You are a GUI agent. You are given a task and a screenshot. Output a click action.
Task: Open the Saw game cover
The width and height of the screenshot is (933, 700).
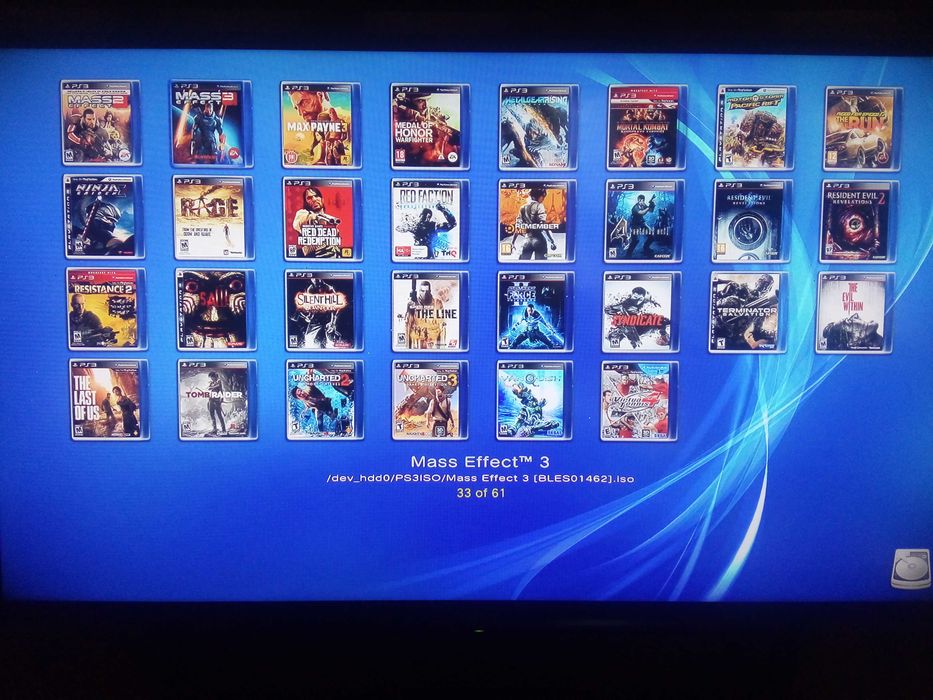click(215, 310)
